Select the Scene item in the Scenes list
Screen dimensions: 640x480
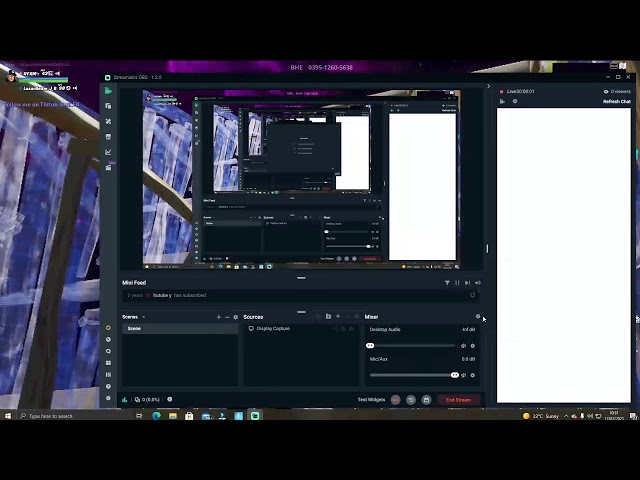click(180, 329)
